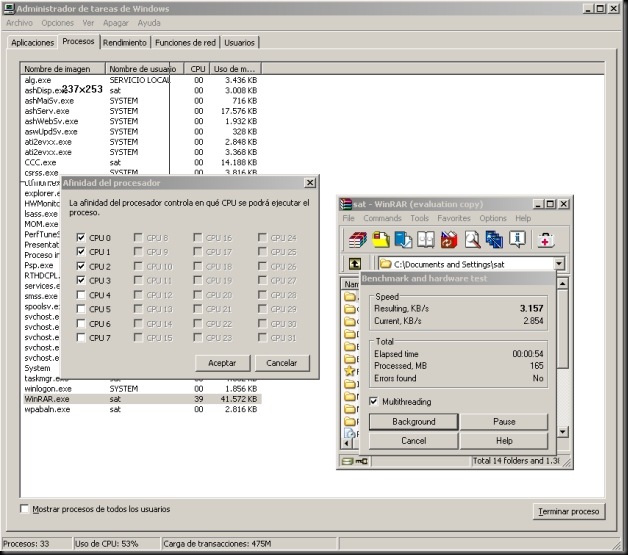Click the WinRAR title bar books icon
The width and height of the screenshot is (628, 555).
345,204
